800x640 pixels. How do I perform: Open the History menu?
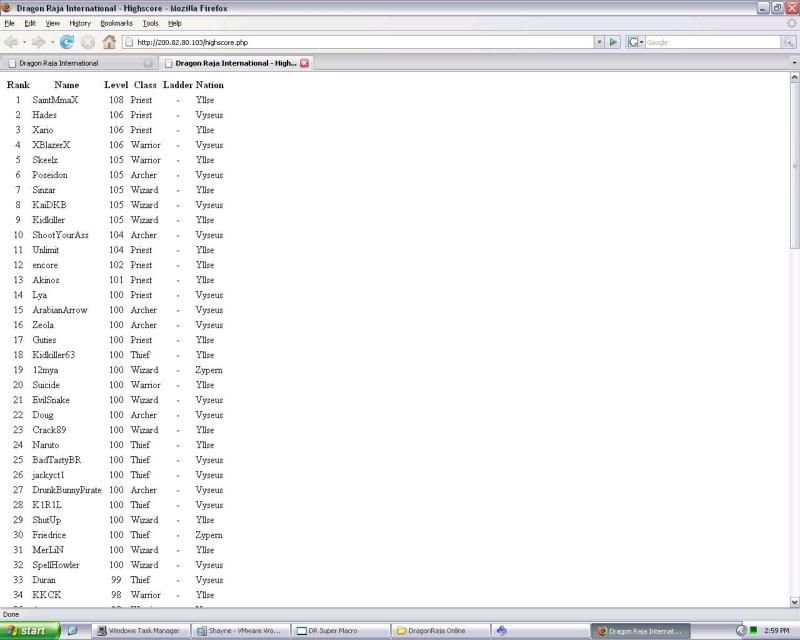click(80, 23)
